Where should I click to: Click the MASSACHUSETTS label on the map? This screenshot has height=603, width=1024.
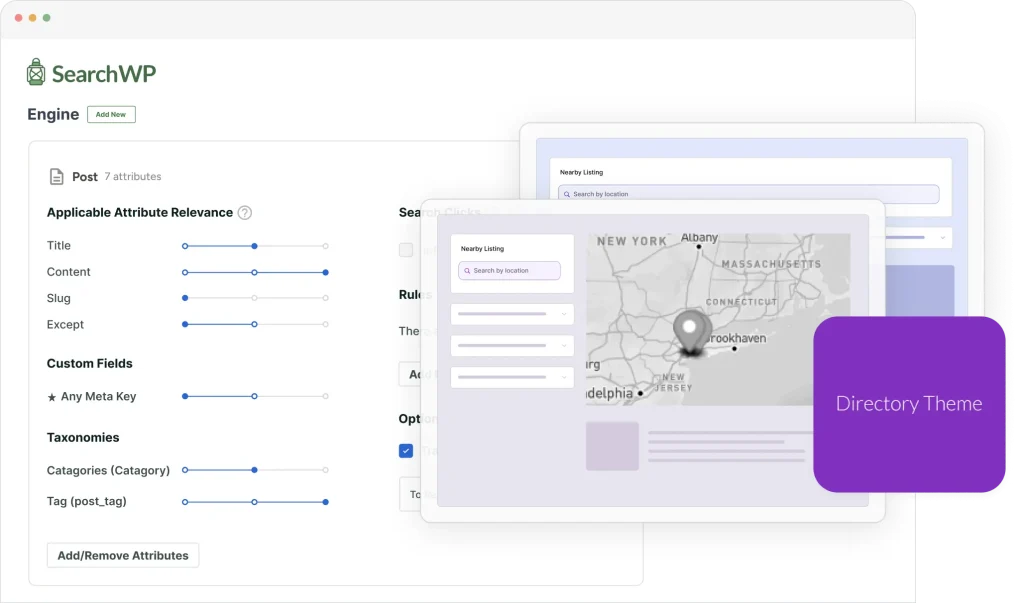(x=771, y=265)
